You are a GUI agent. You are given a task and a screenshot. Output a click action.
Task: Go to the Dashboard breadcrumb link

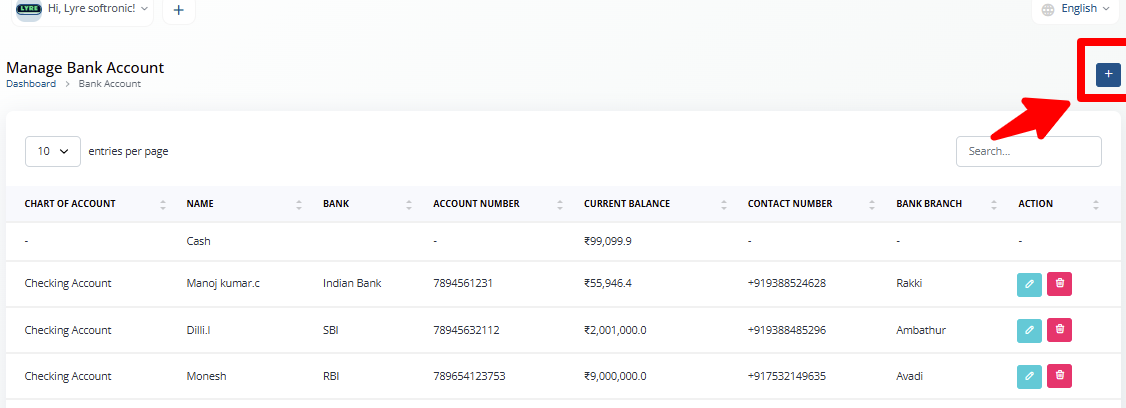pyautogui.click(x=31, y=84)
